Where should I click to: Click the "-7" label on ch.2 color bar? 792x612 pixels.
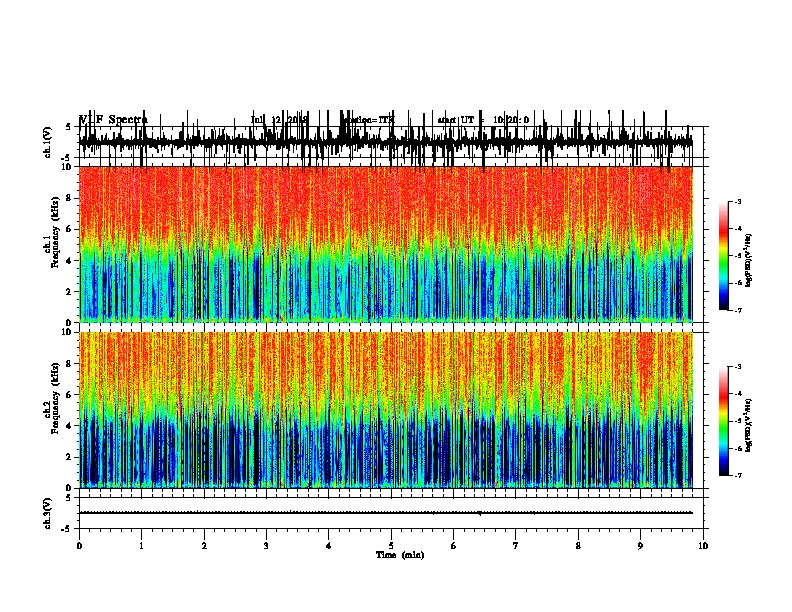[737, 475]
